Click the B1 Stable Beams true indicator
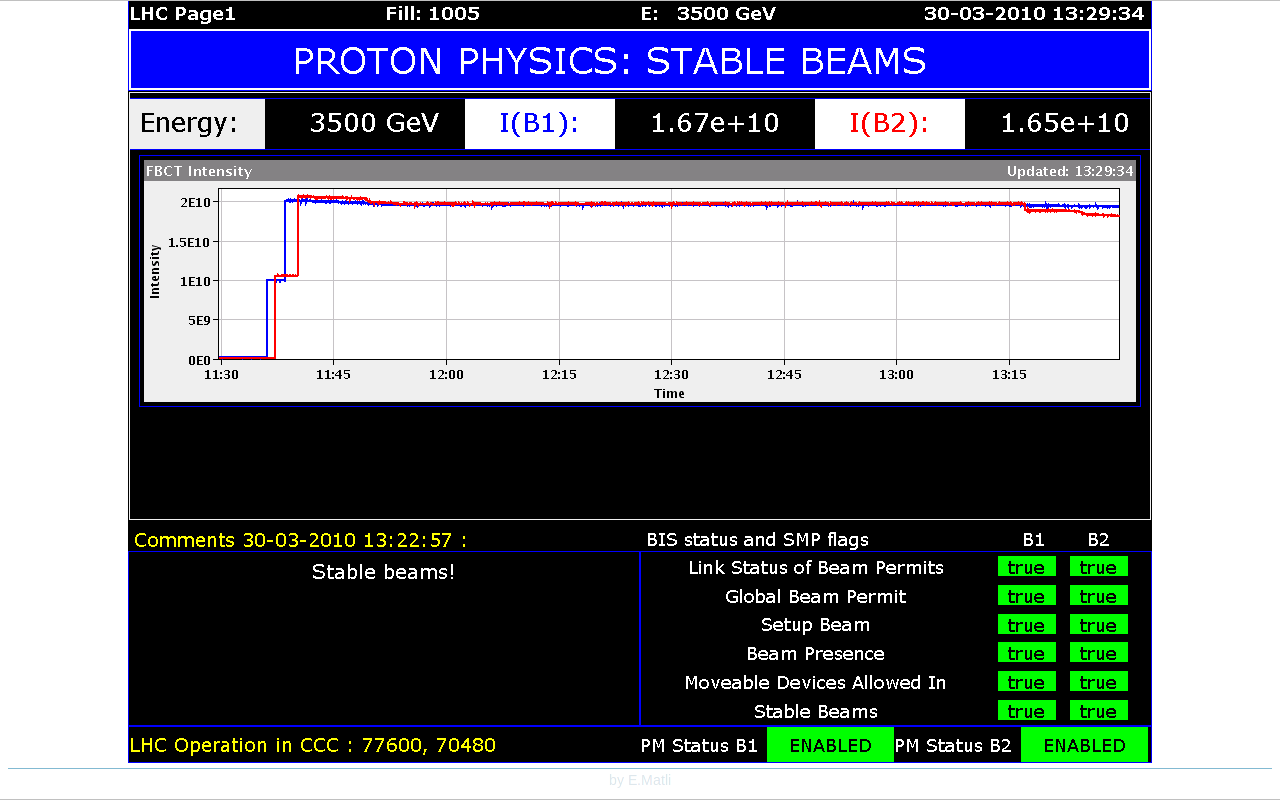Image resolution: width=1280 pixels, height=800 pixels. tap(1026, 711)
